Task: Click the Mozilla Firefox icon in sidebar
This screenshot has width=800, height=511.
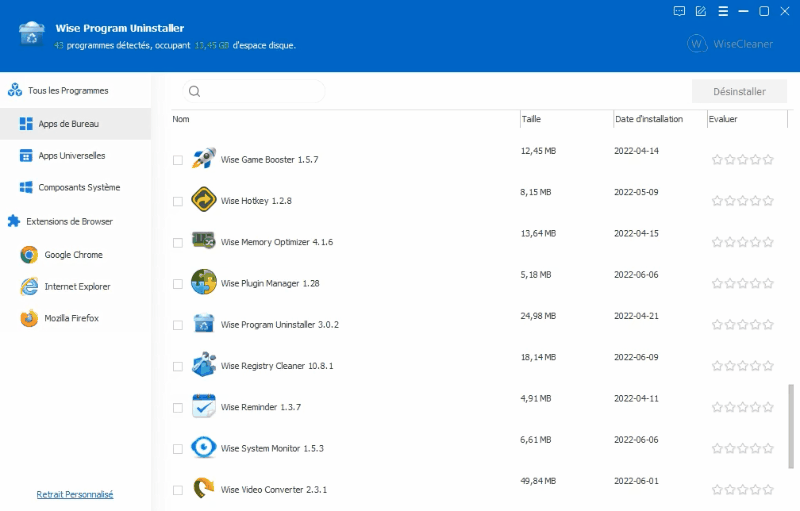Action: coord(29,318)
